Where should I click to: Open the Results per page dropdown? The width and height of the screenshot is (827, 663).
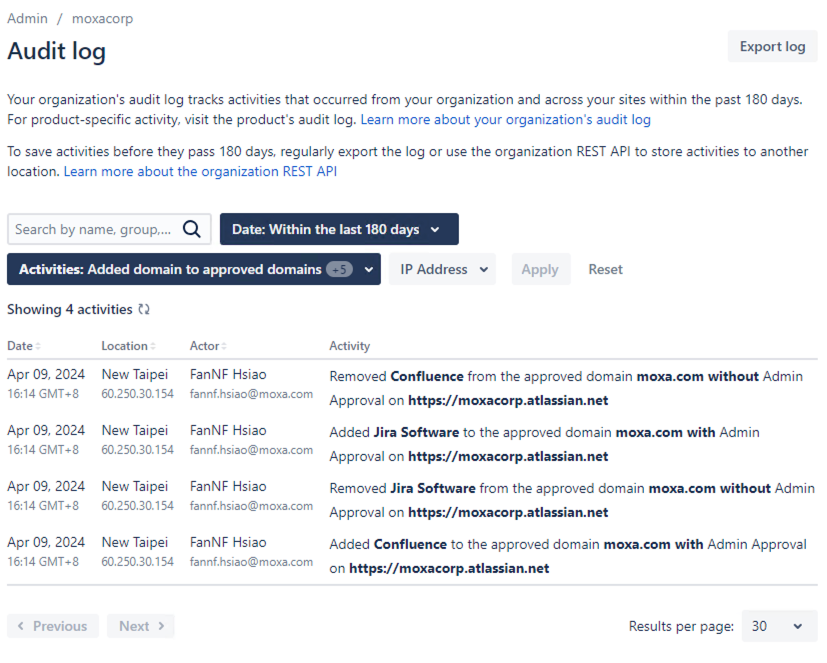[x=779, y=626]
